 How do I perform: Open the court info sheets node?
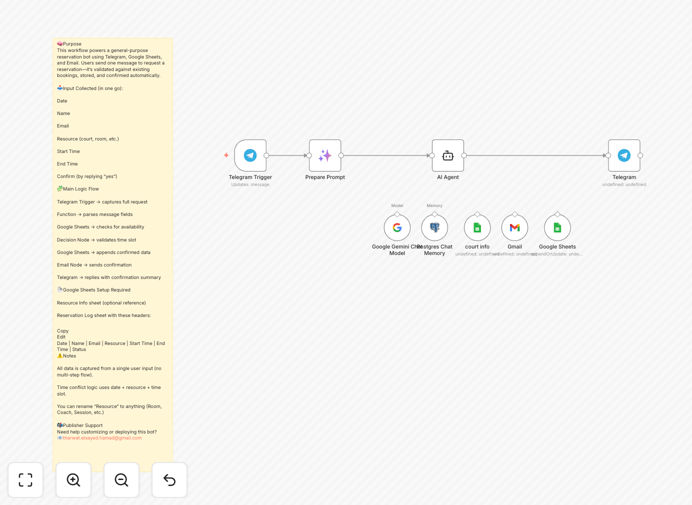[x=477, y=228]
